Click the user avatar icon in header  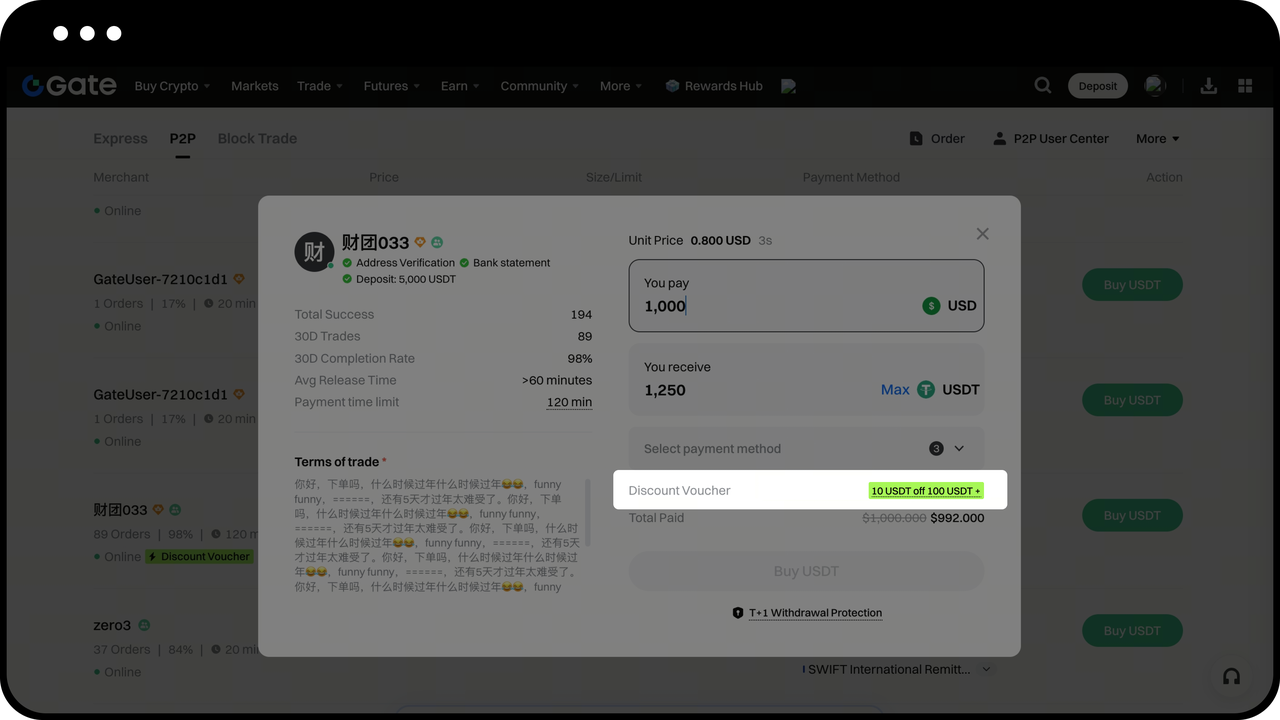(1155, 86)
